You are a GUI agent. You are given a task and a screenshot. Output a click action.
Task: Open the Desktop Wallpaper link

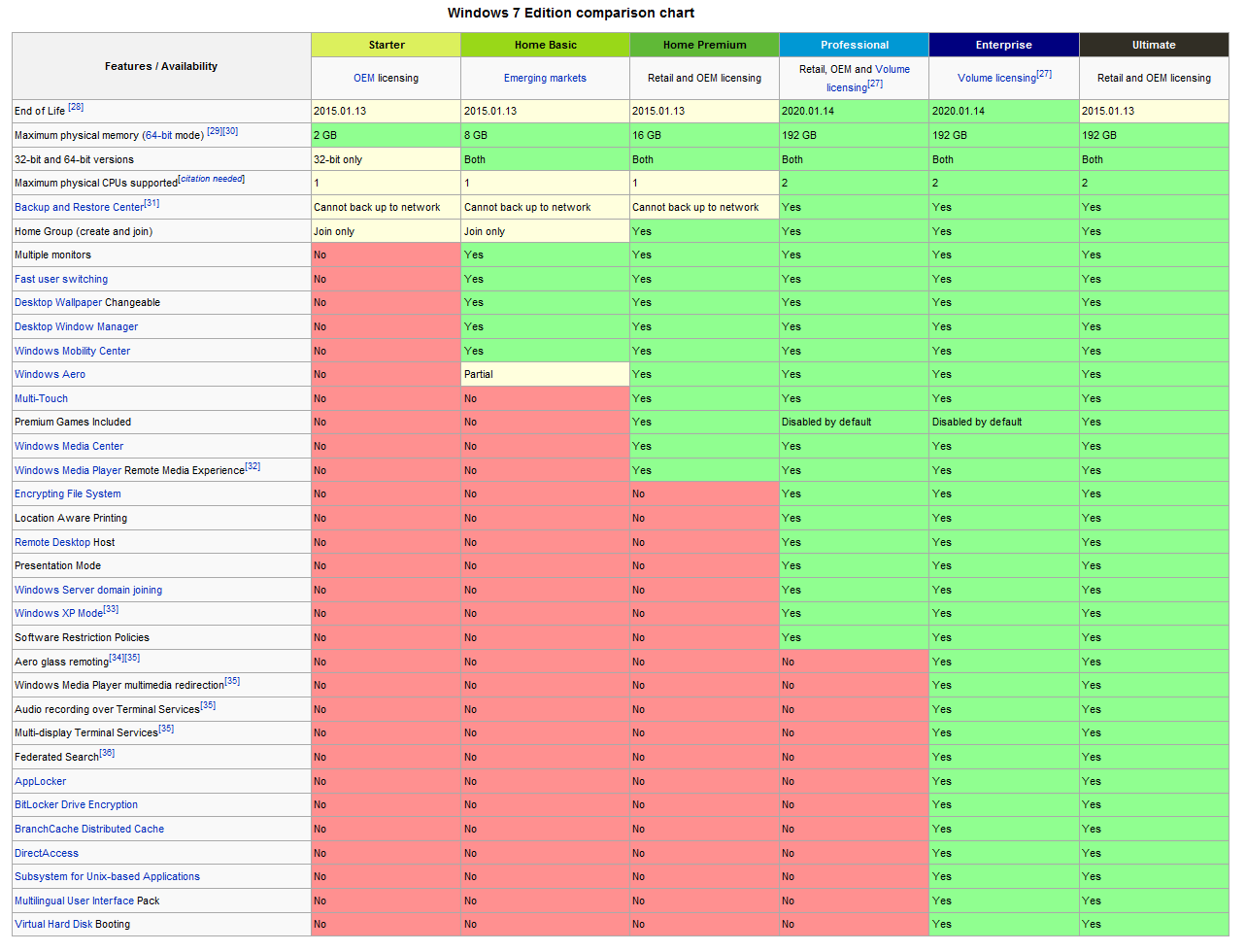click(58, 302)
